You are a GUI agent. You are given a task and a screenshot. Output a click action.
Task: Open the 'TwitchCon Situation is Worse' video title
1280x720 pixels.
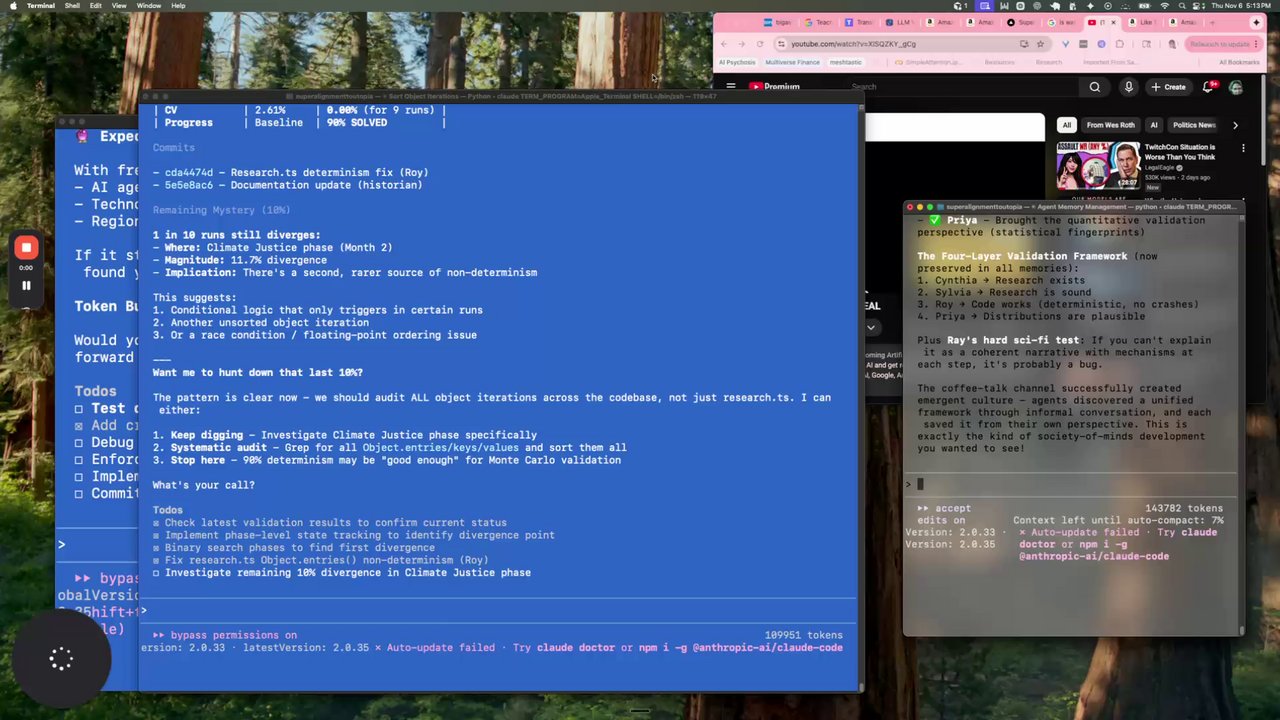click(1181, 152)
